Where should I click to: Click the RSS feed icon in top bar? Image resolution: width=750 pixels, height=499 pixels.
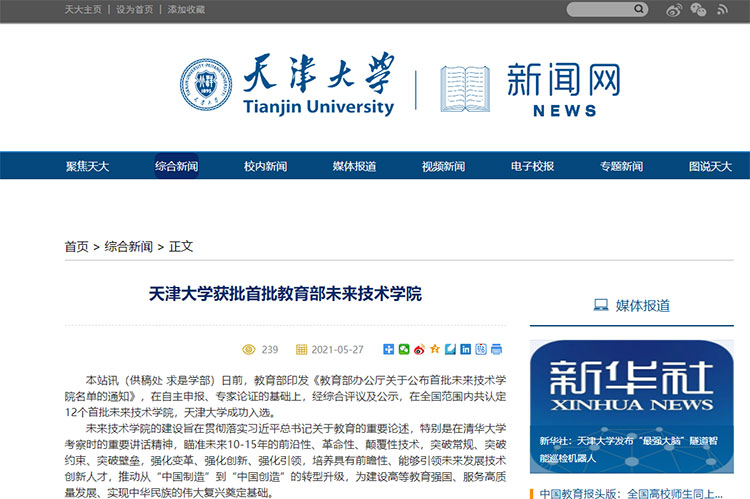point(724,10)
